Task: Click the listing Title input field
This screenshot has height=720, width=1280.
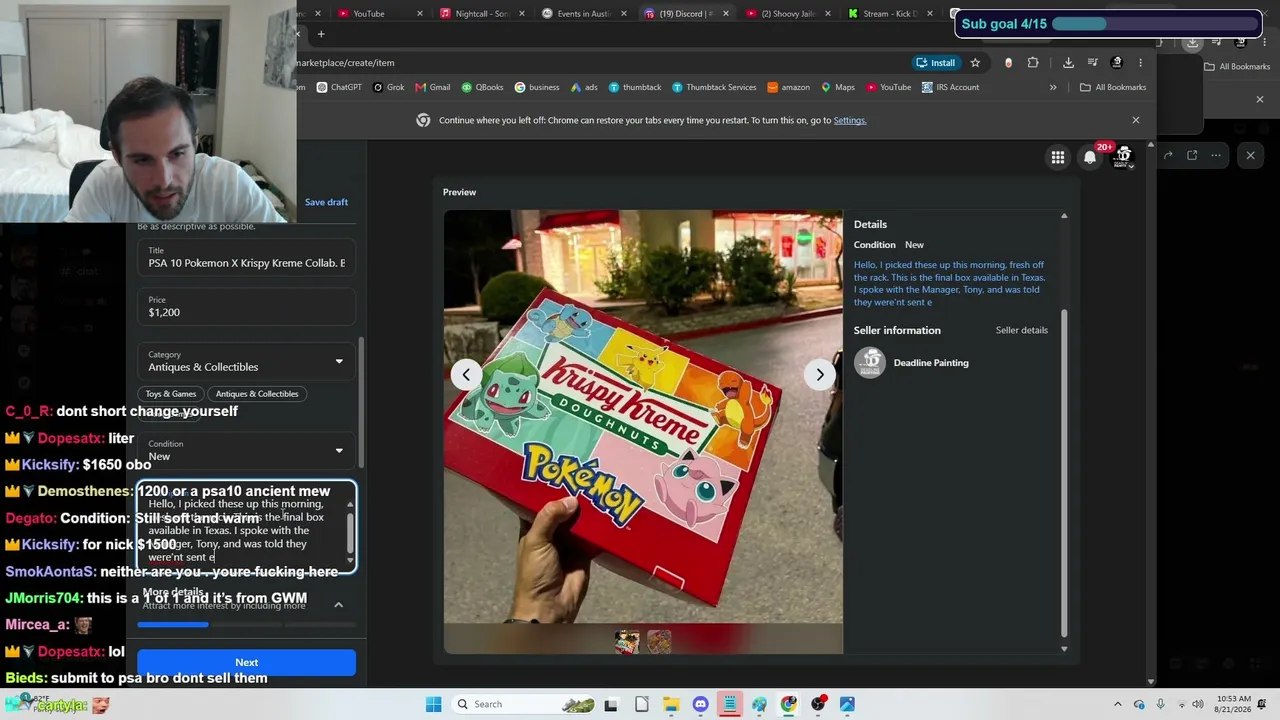Action: 246,258
